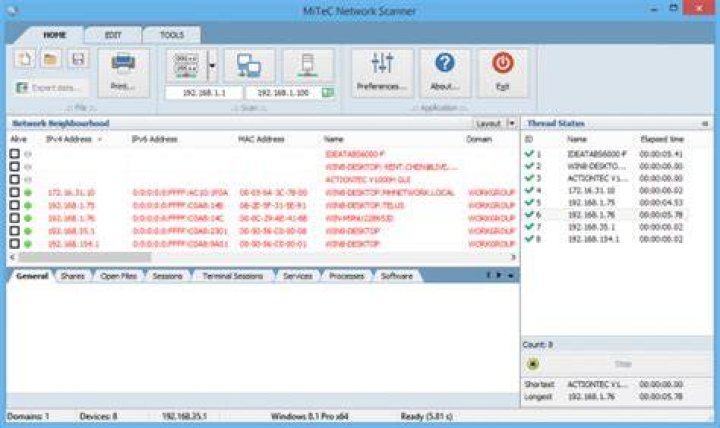Click the round Stop icon under Count
The width and height of the screenshot is (720, 428).
[533, 364]
